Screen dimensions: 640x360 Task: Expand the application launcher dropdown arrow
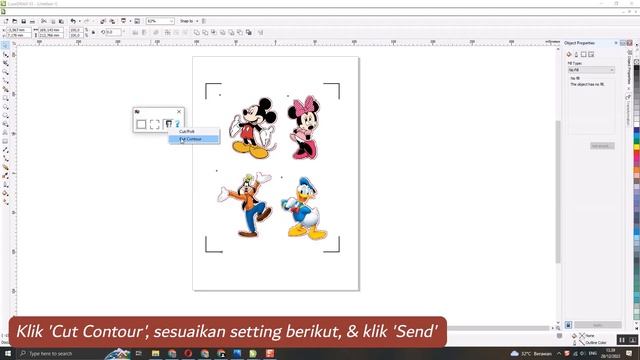click(x=130, y=21)
